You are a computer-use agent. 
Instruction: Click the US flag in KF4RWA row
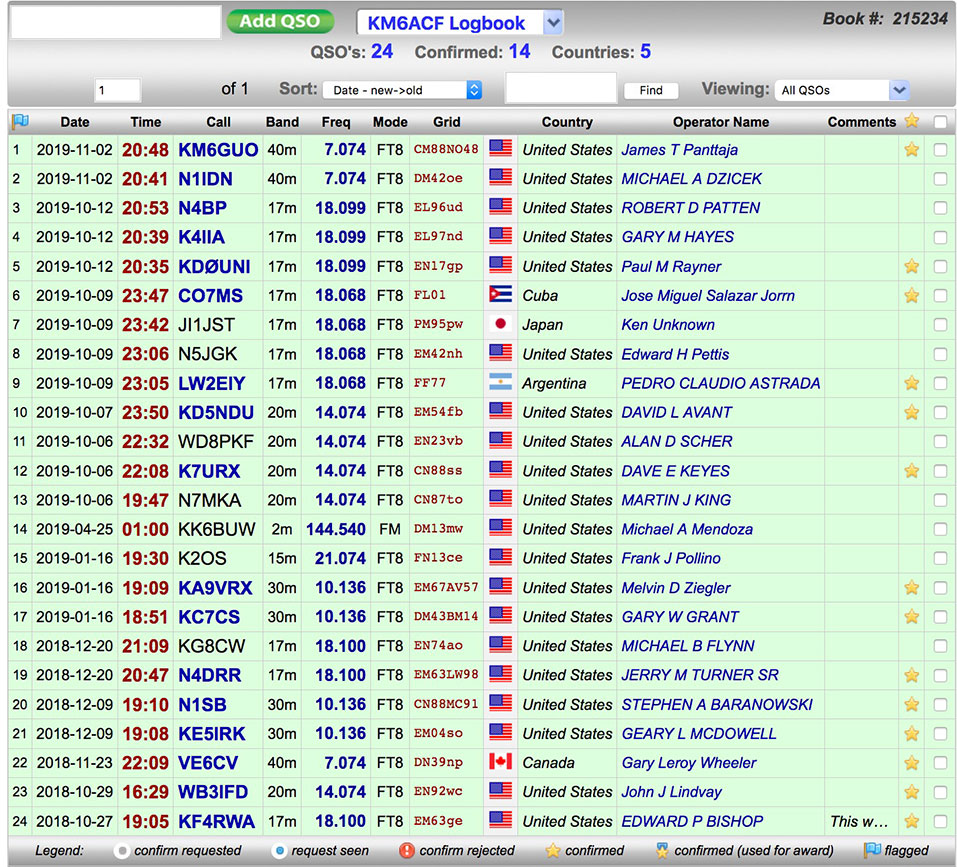[x=500, y=821]
